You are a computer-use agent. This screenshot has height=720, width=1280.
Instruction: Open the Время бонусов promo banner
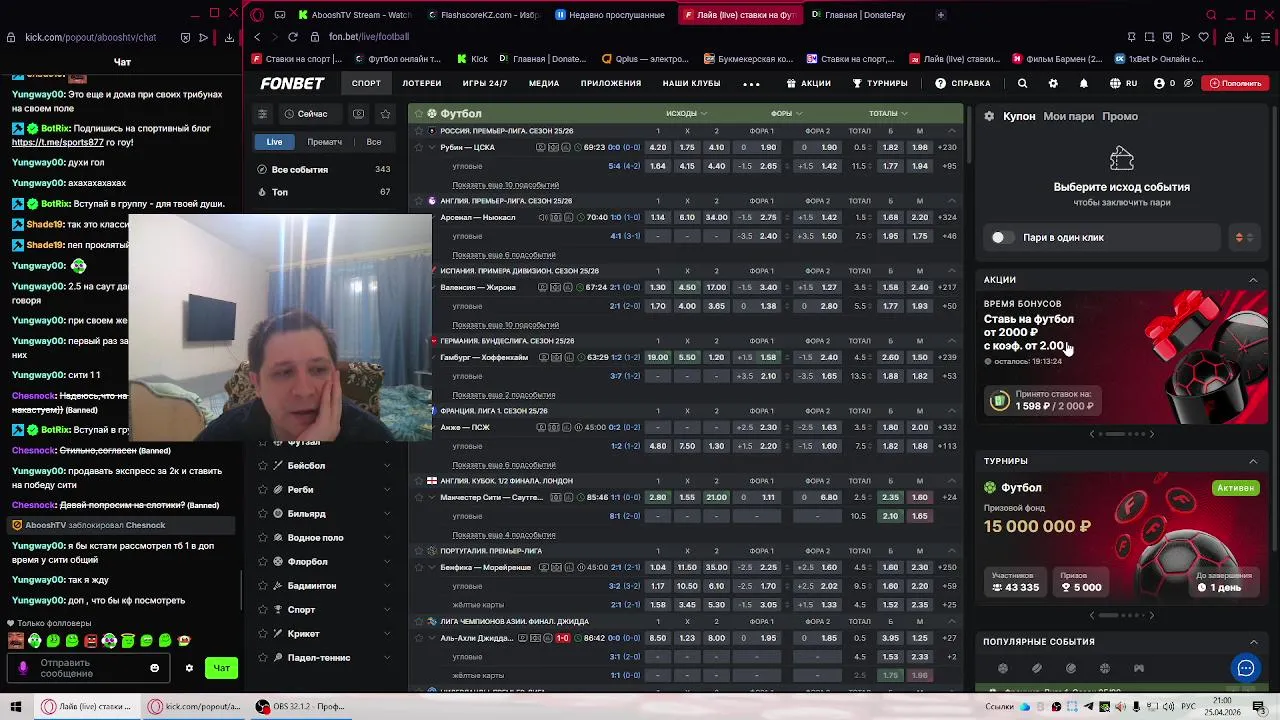[x=1122, y=355]
